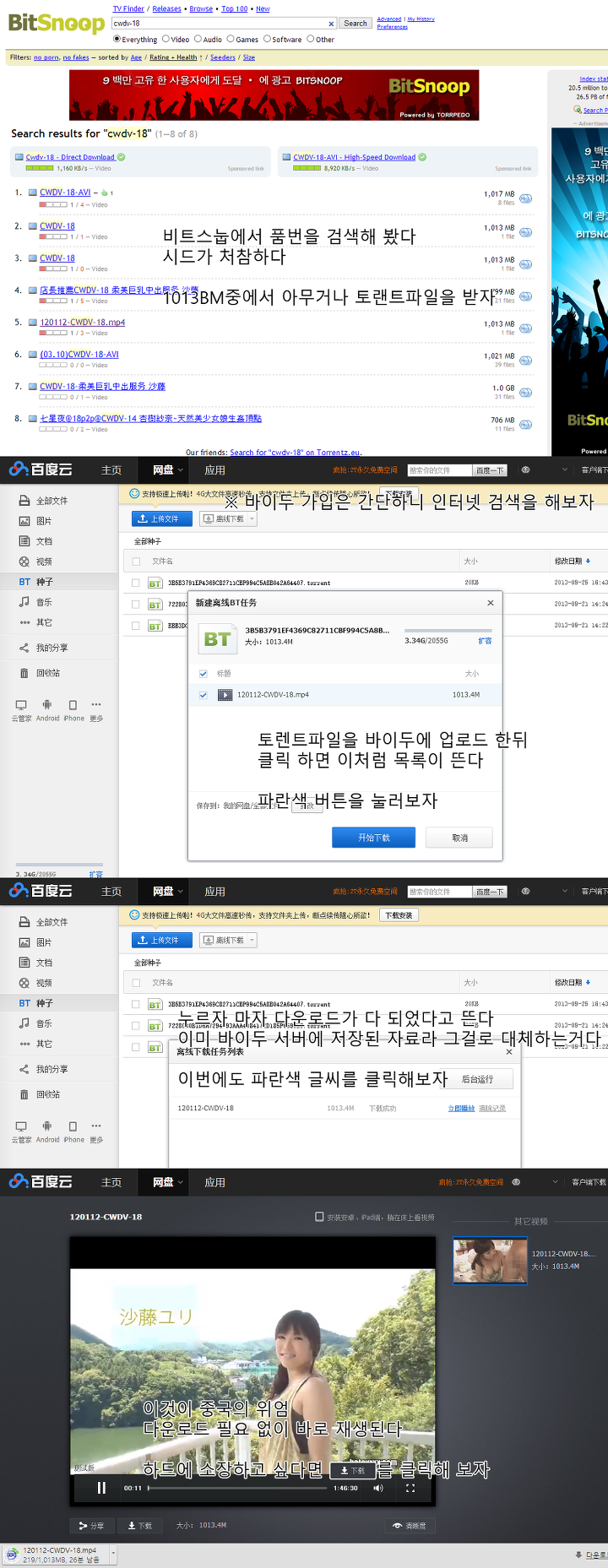Select the Audio search filter radio
This screenshot has width=608, height=1568.
(198, 39)
